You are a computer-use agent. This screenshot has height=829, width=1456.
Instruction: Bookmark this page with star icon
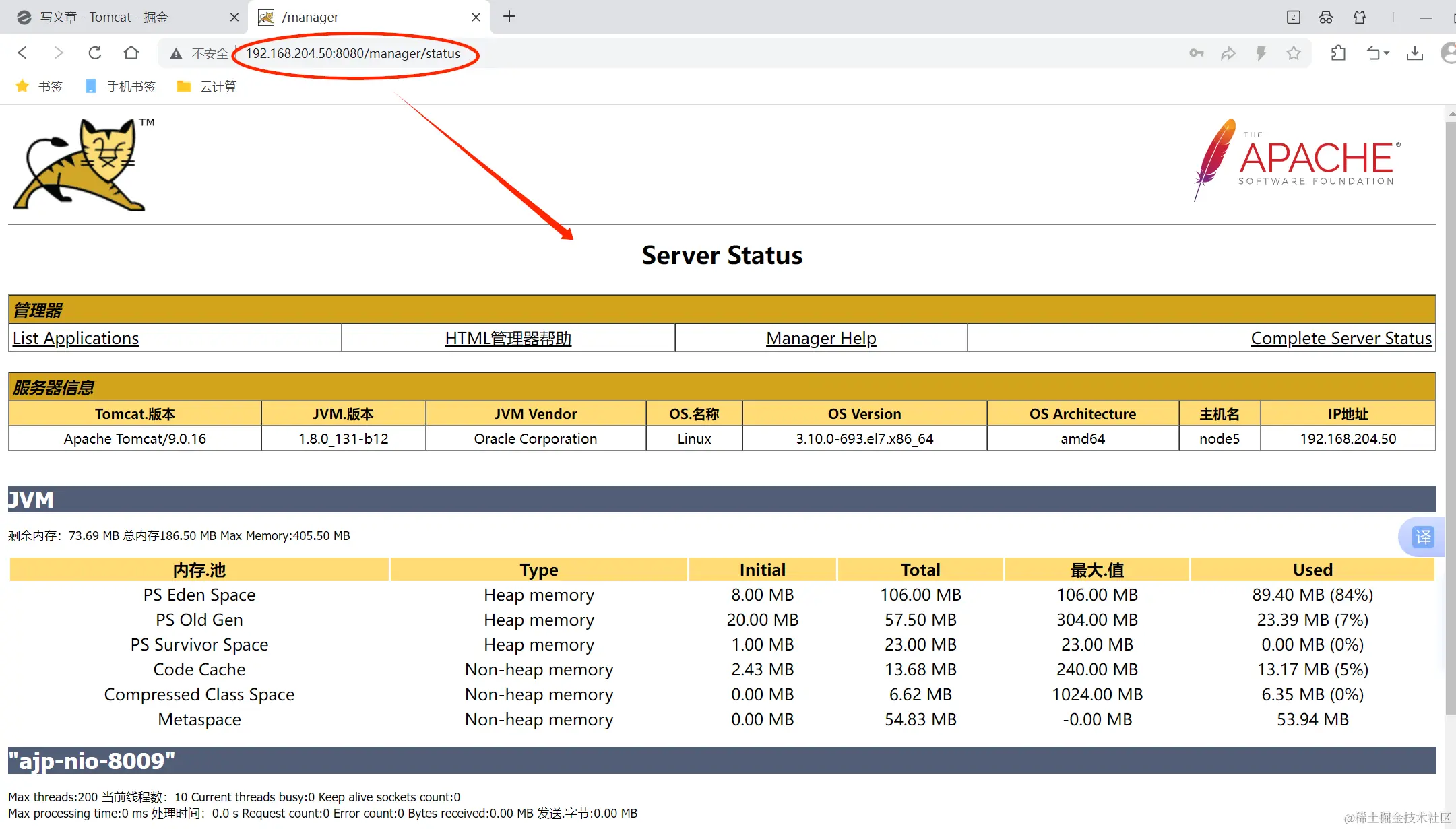1293,53
